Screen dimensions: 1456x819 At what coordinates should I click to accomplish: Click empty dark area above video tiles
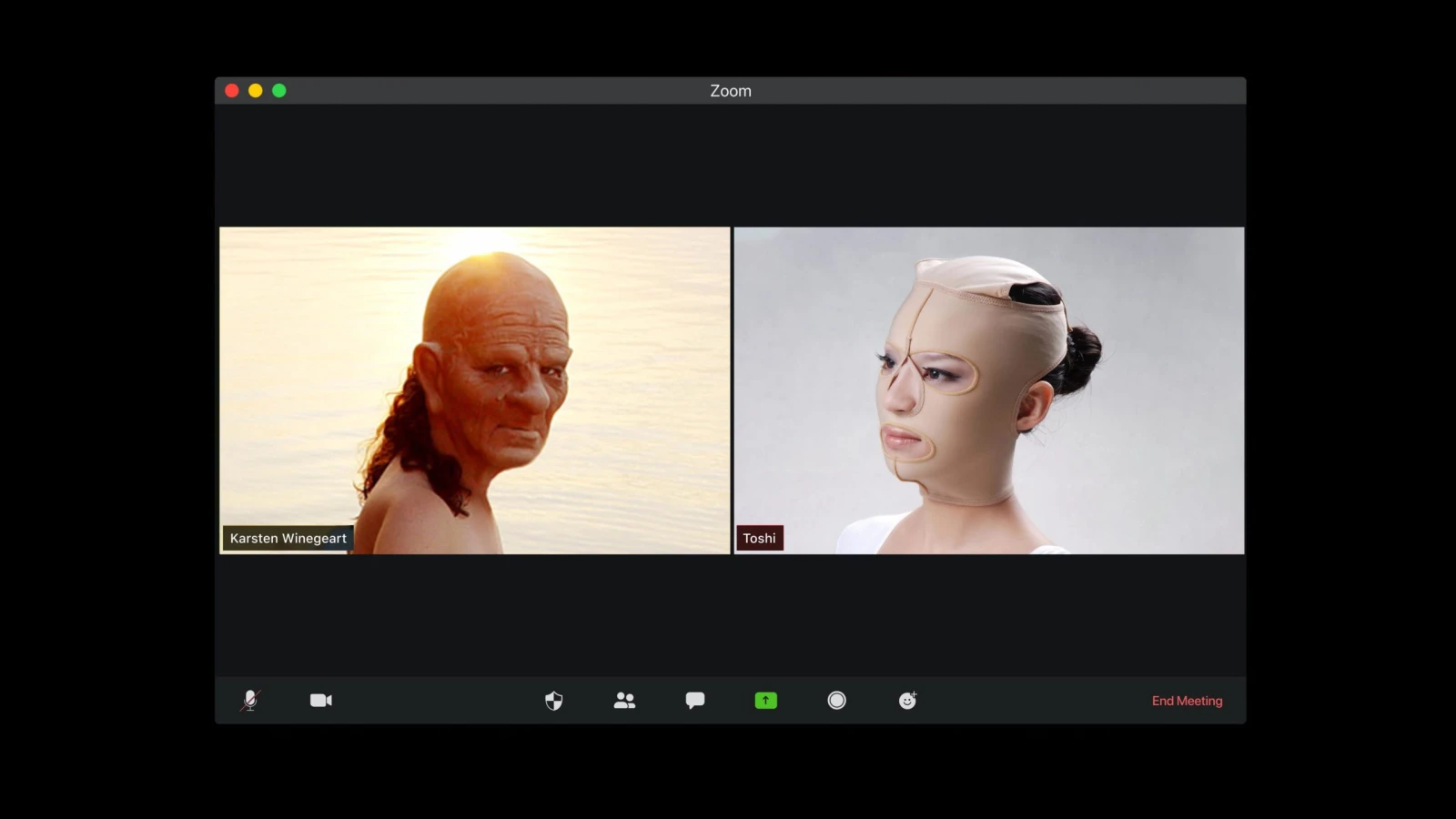728,164
